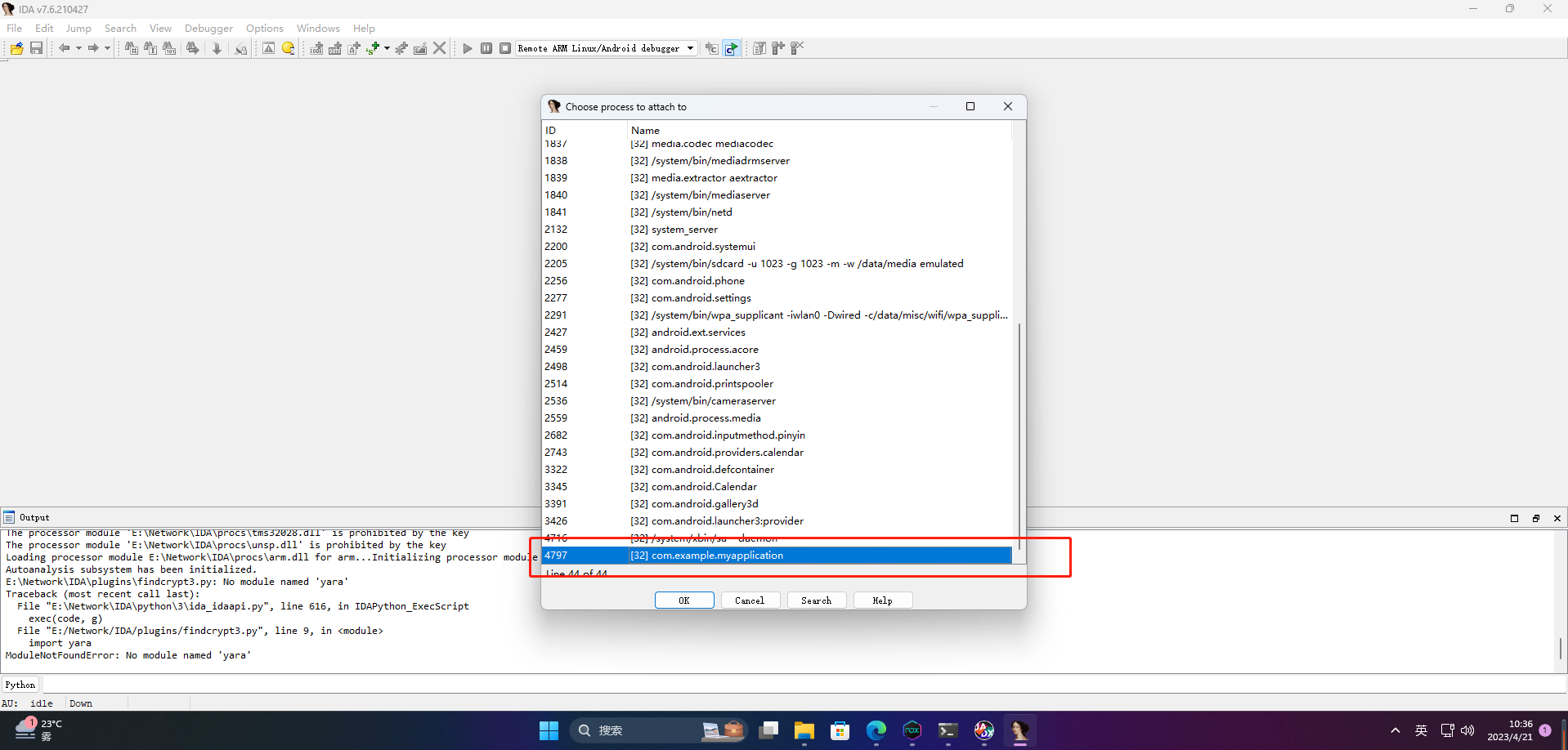Image resolution: width=1568 pixels, height=750 pixels.
Task: Click the make CODE toolbar icon
Action: pos(316,48)
